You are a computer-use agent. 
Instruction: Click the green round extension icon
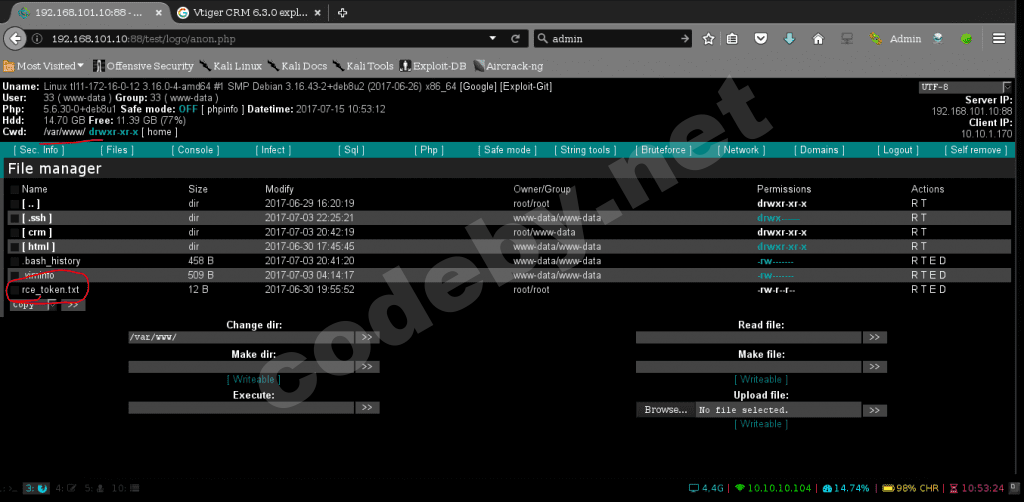(x=966, y=39)
